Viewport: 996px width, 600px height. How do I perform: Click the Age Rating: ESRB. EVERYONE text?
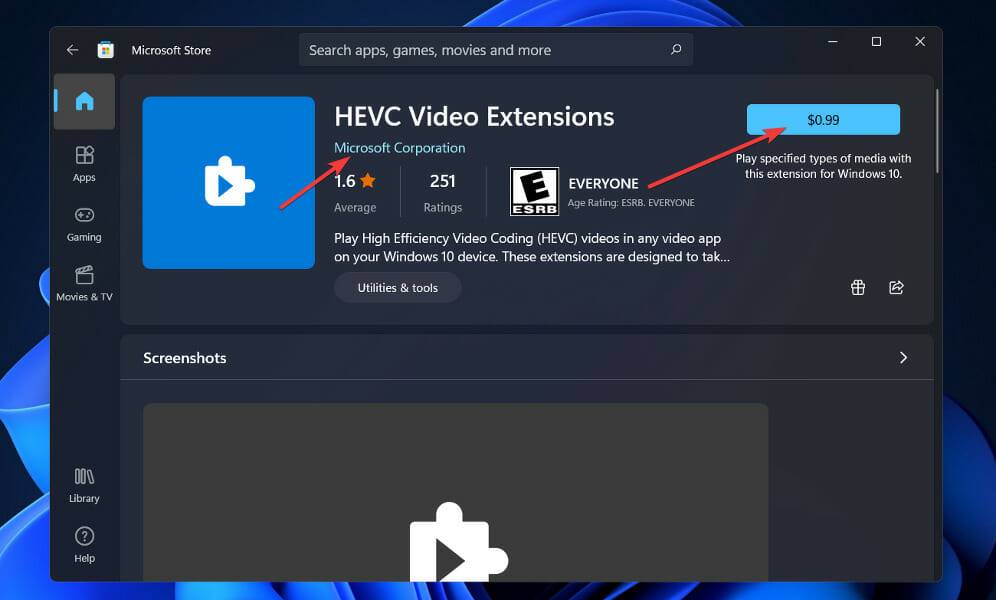point(631,203)
